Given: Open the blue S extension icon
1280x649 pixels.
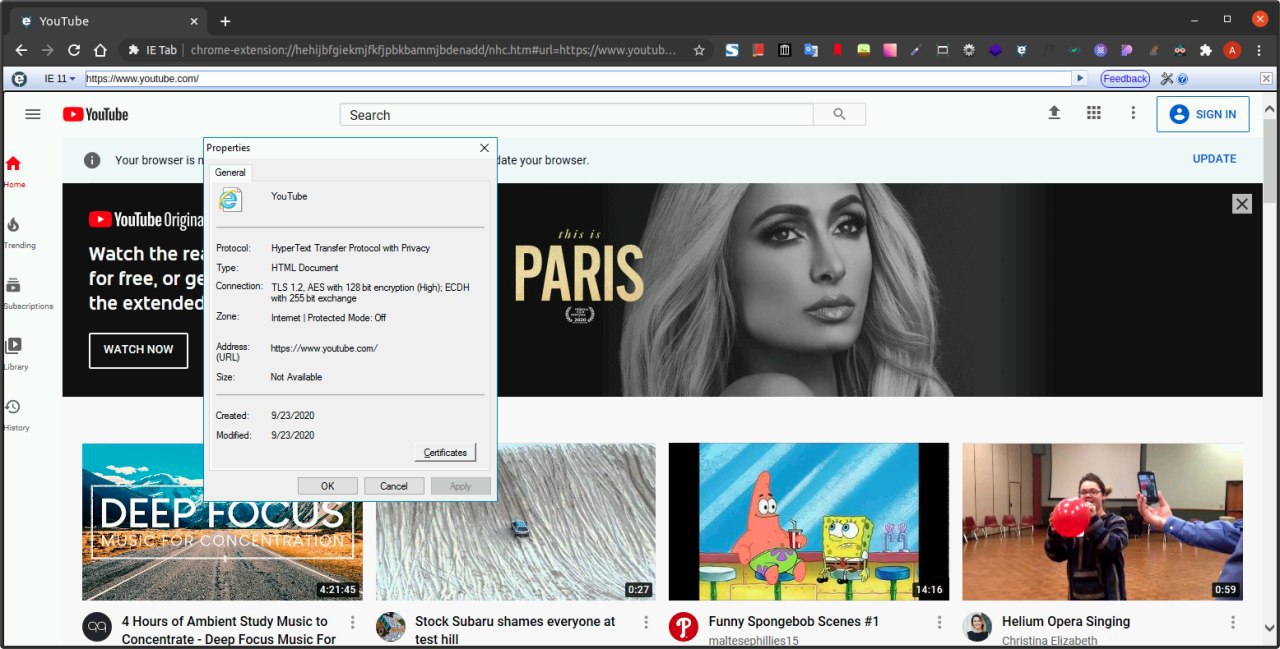Looking at the screenshot, I should 732,50.
